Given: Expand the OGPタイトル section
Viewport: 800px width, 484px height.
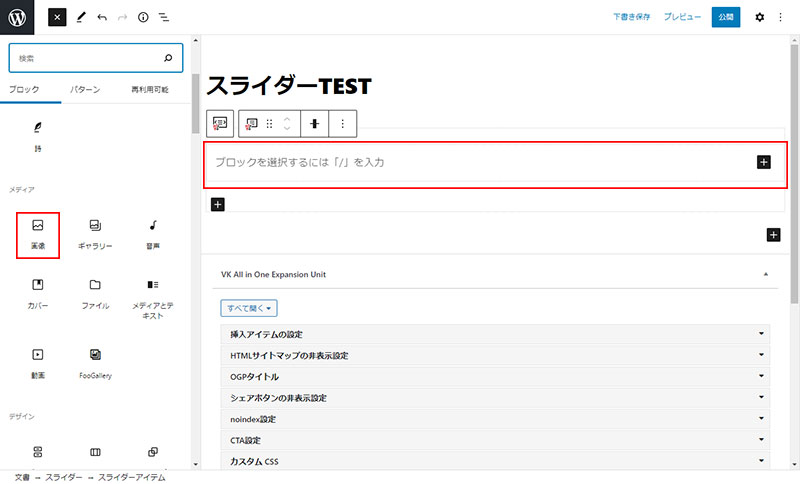Looking at the screenshot, I should pos(495,377).
